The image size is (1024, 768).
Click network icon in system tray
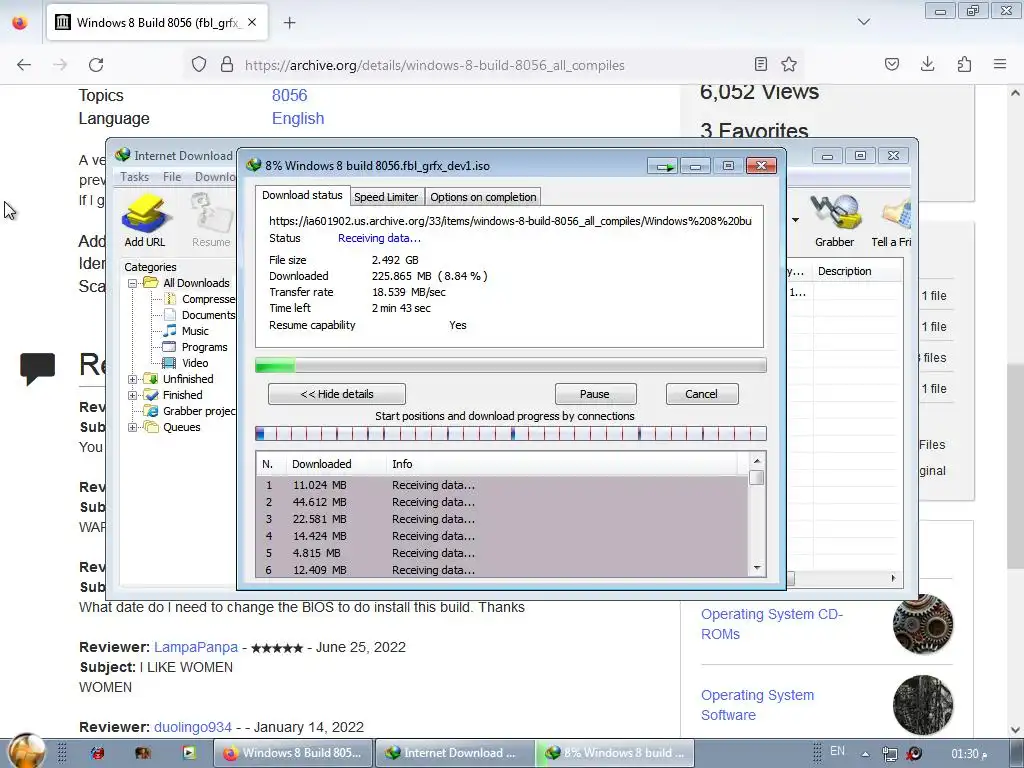click(x=889, y=754)
